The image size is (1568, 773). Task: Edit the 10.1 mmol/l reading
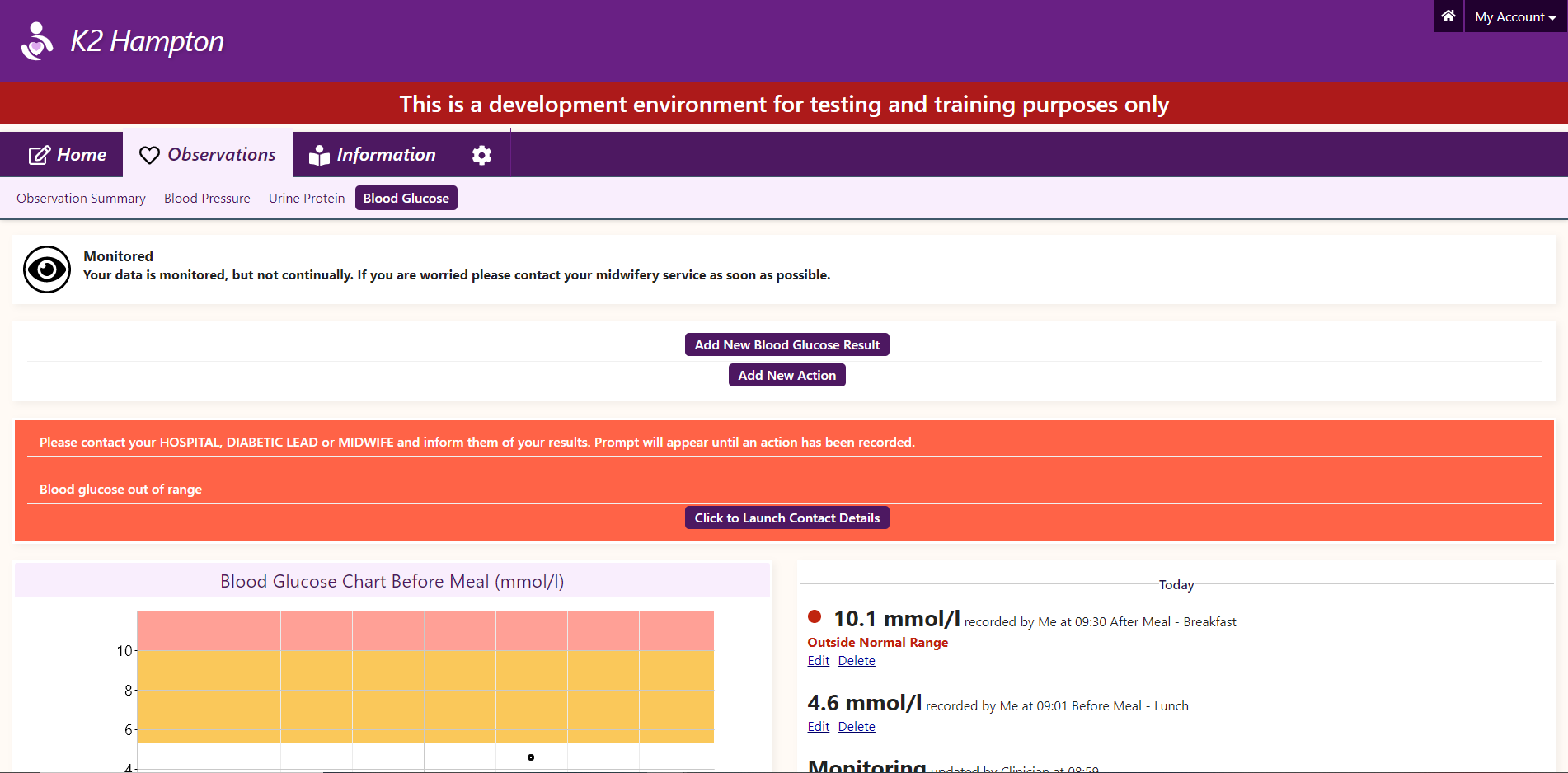coord(819,661)
